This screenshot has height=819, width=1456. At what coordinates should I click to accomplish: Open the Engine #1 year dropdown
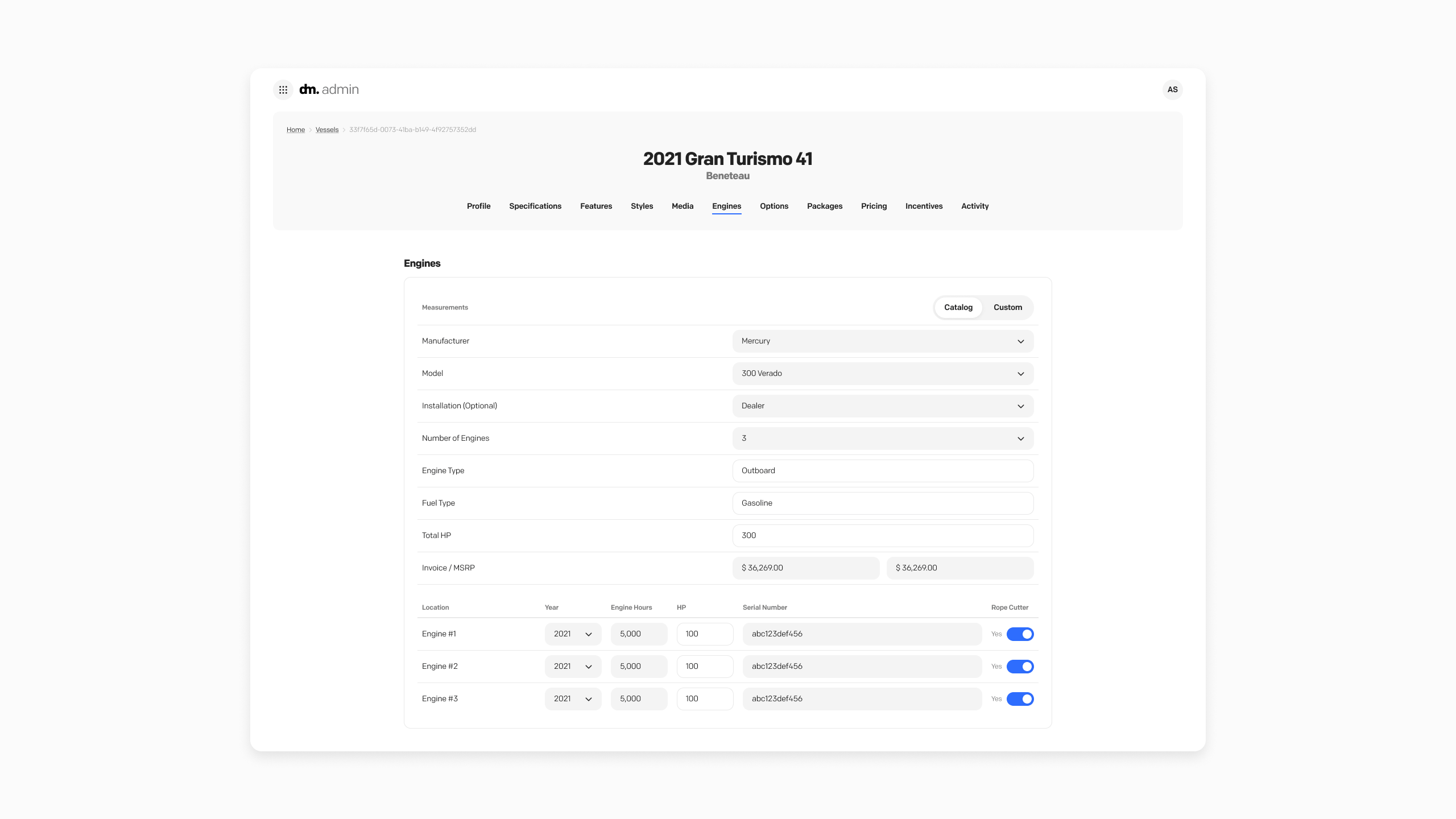click(573, 634)
